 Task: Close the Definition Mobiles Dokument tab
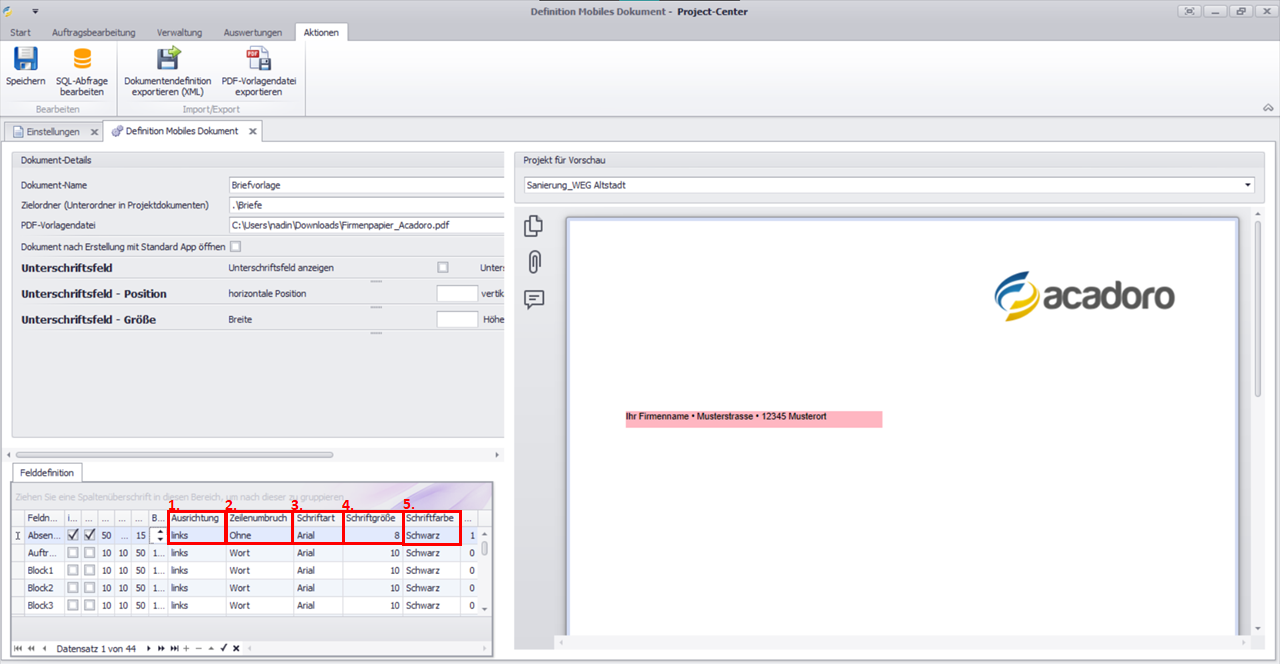point(253,131)
